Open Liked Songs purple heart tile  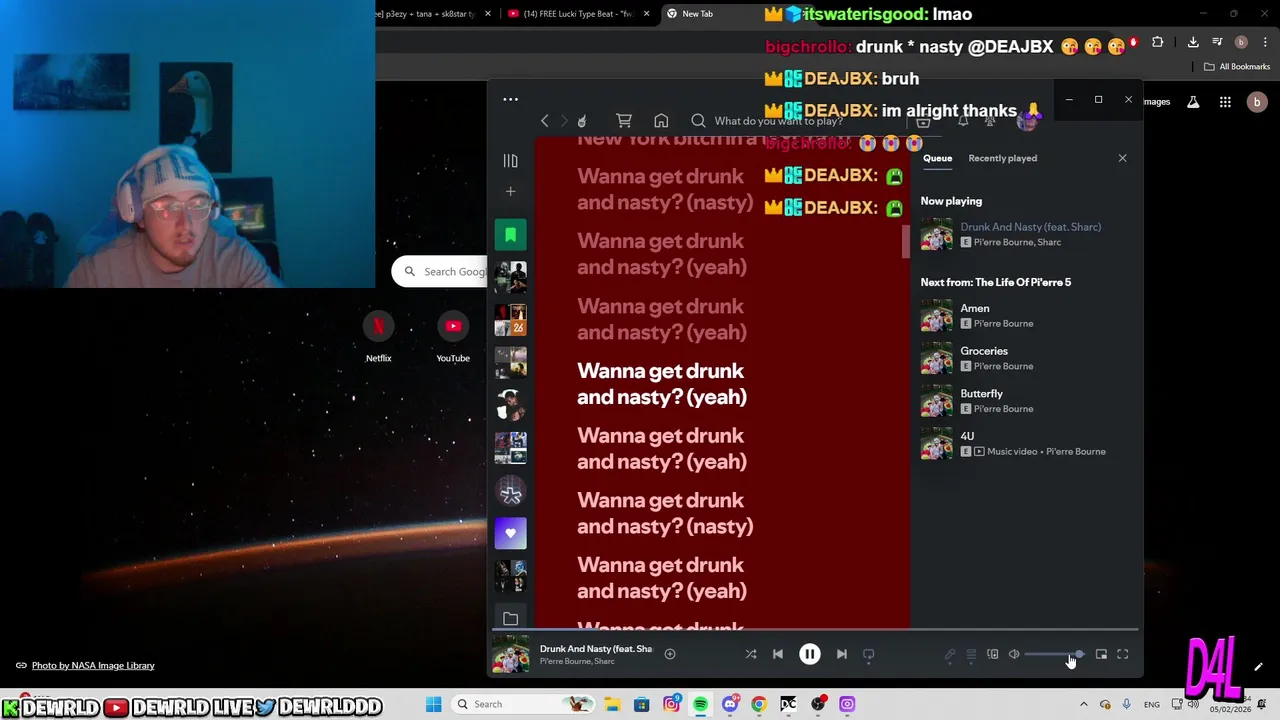click(x=510, y=533)
